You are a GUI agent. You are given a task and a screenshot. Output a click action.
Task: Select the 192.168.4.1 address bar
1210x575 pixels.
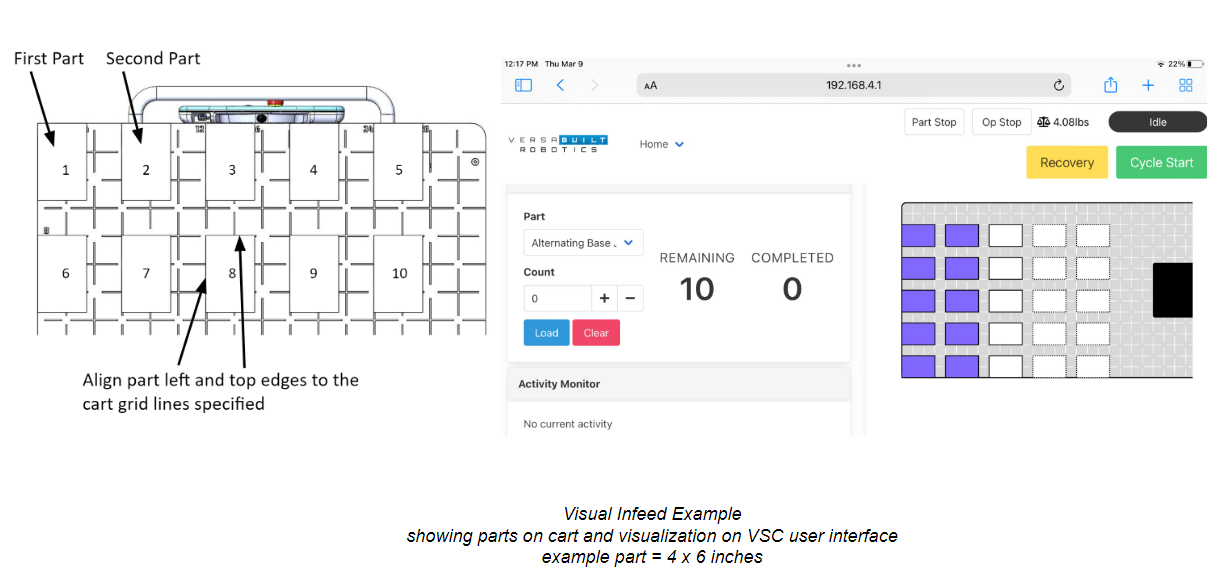click(853, 85)
